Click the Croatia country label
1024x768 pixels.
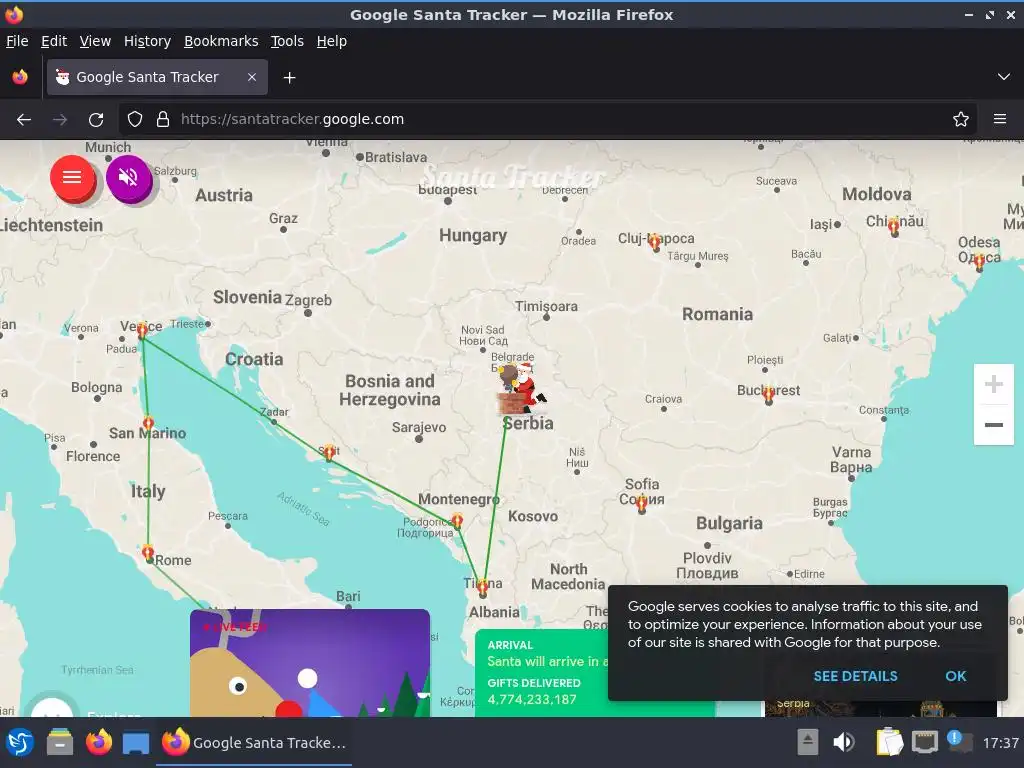[x=254, y=359]
